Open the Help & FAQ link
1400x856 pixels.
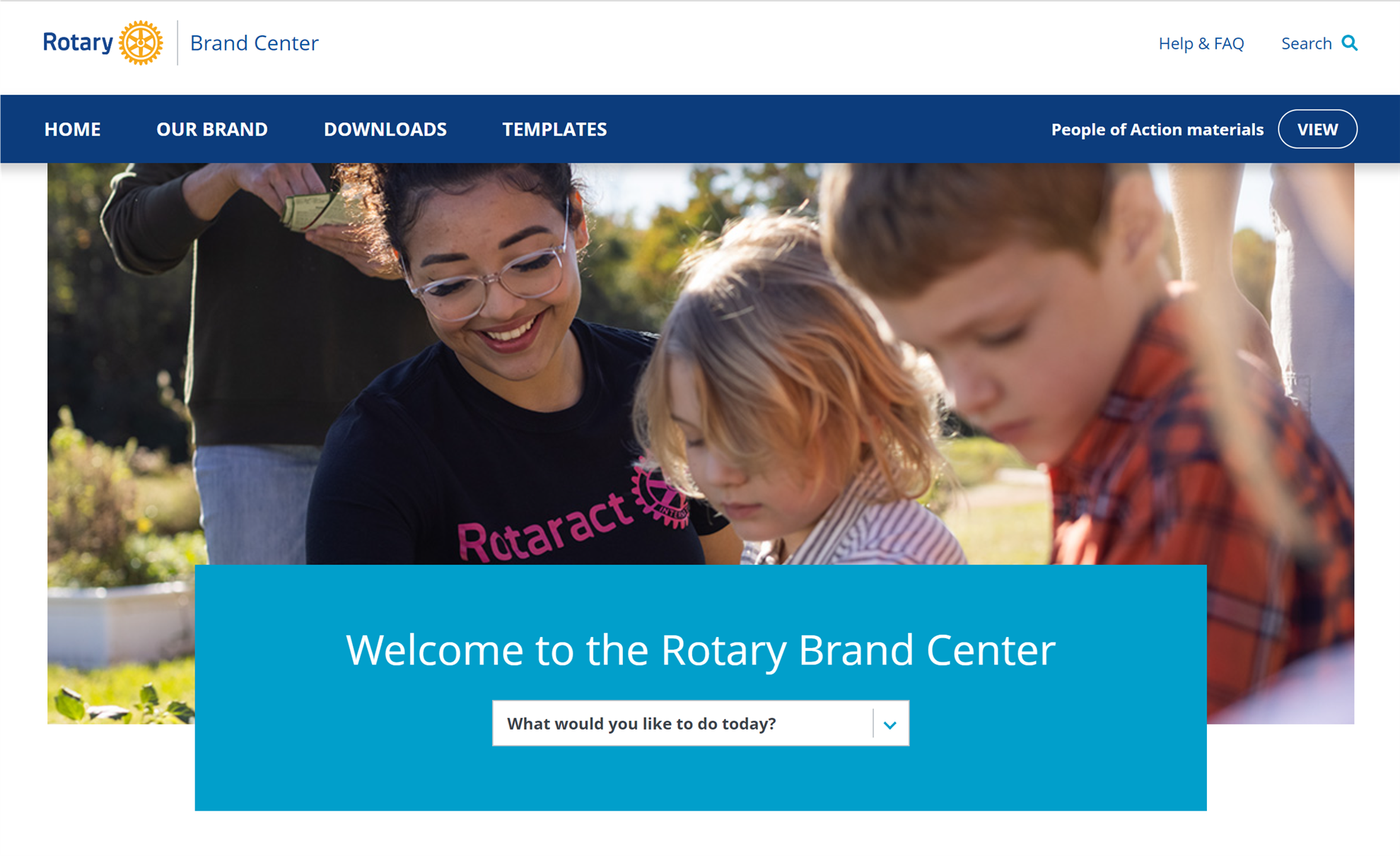click(1201, 43)
